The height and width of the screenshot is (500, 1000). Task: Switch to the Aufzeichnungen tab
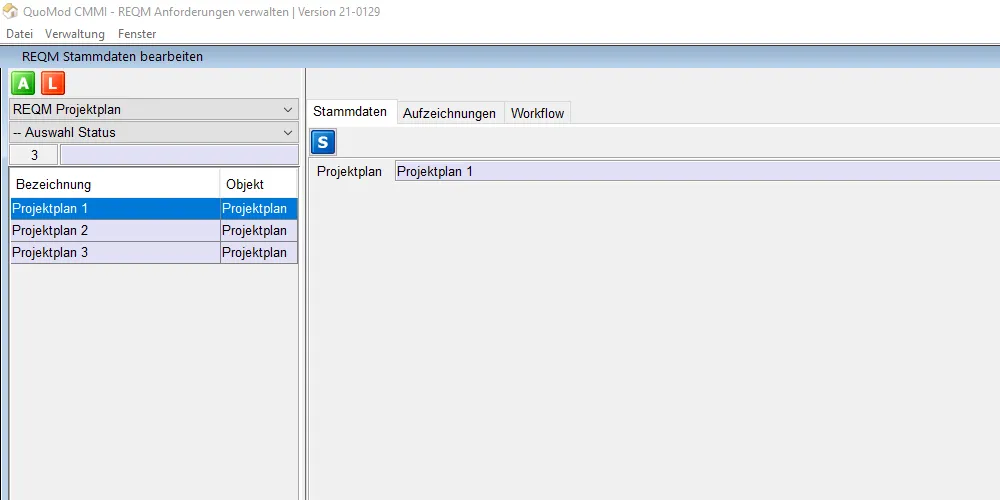(449, 114)
